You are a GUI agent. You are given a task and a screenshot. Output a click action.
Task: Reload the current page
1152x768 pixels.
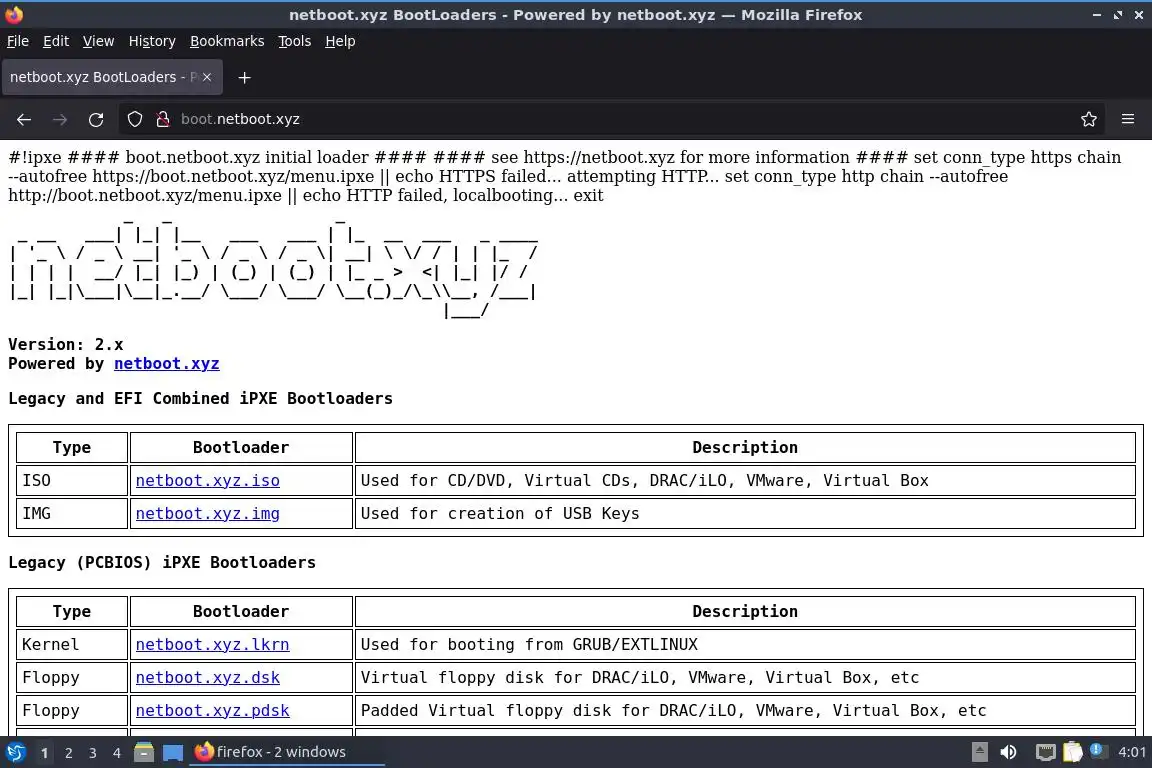[96, 119]
